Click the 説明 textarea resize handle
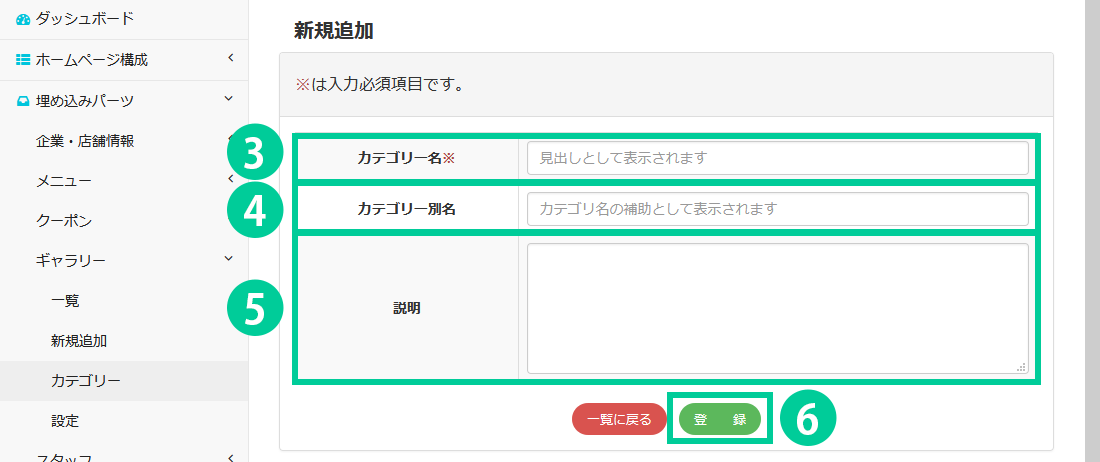 point(1021,367)
